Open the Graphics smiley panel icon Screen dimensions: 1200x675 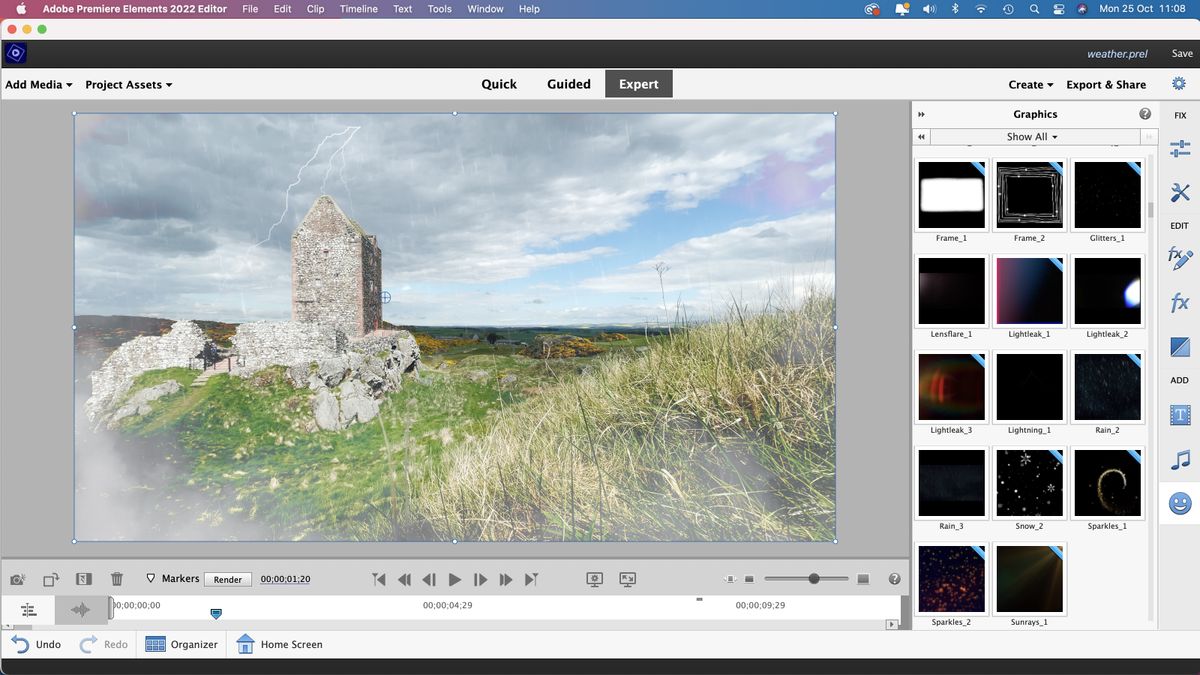pos(1180,504)
